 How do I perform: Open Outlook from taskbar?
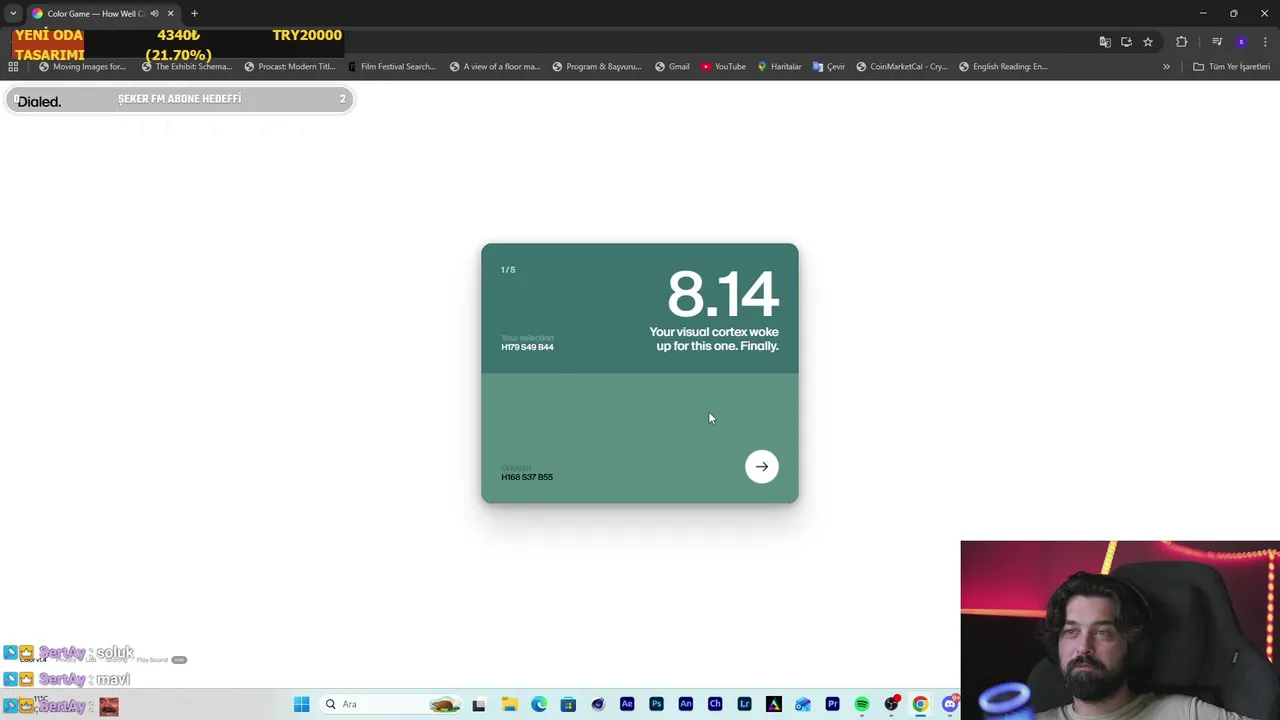pyautogui.click(x=803, y=705)
